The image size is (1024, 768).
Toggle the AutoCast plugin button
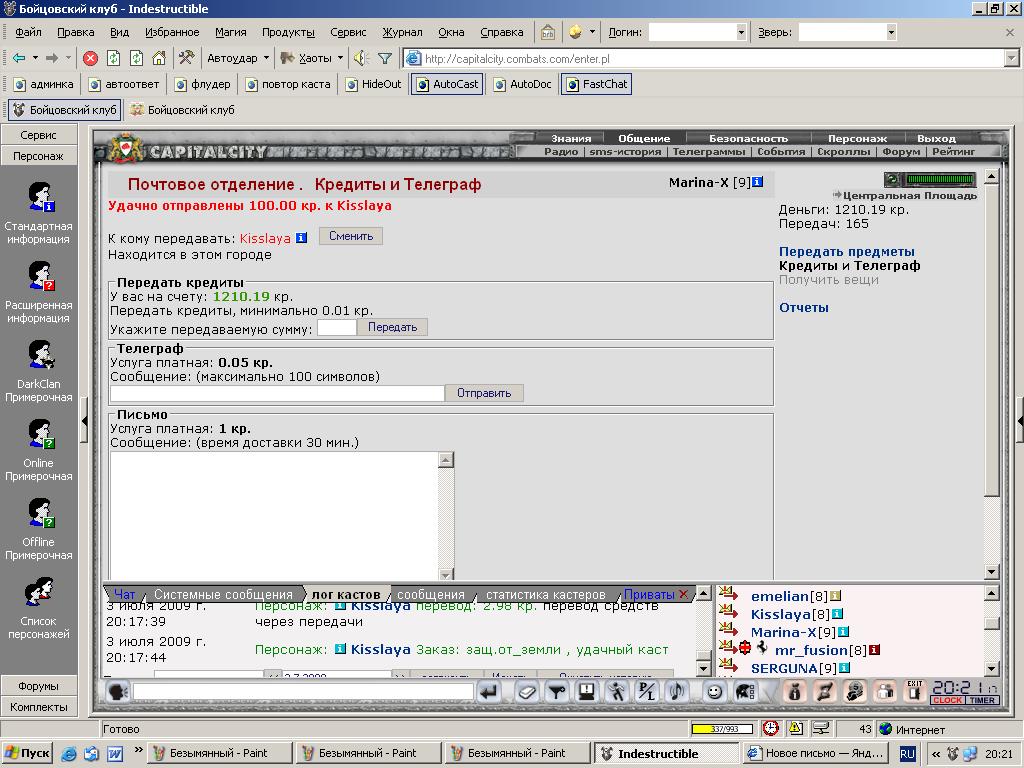coord(447,84)
